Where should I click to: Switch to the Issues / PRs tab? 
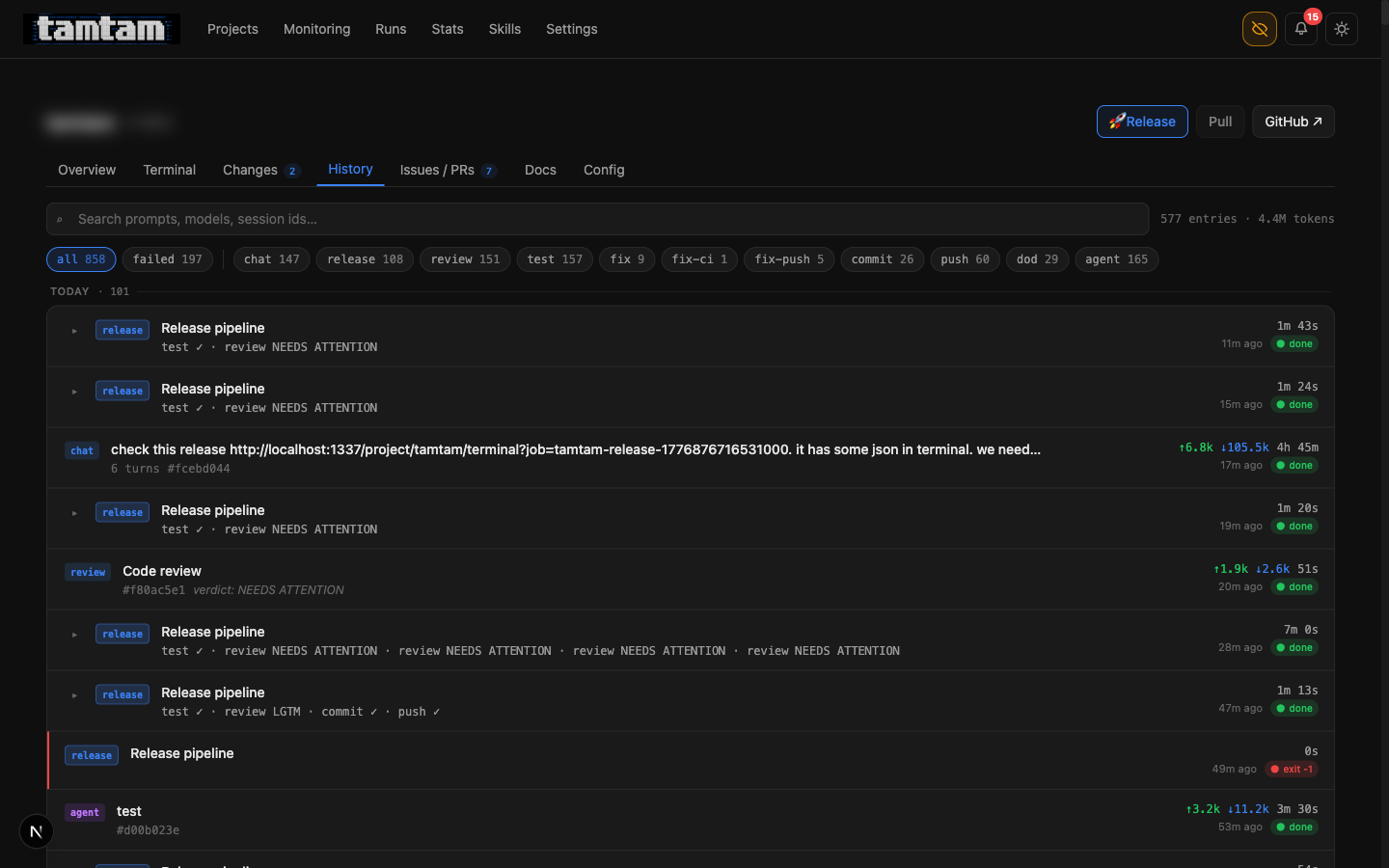[449, 170]
